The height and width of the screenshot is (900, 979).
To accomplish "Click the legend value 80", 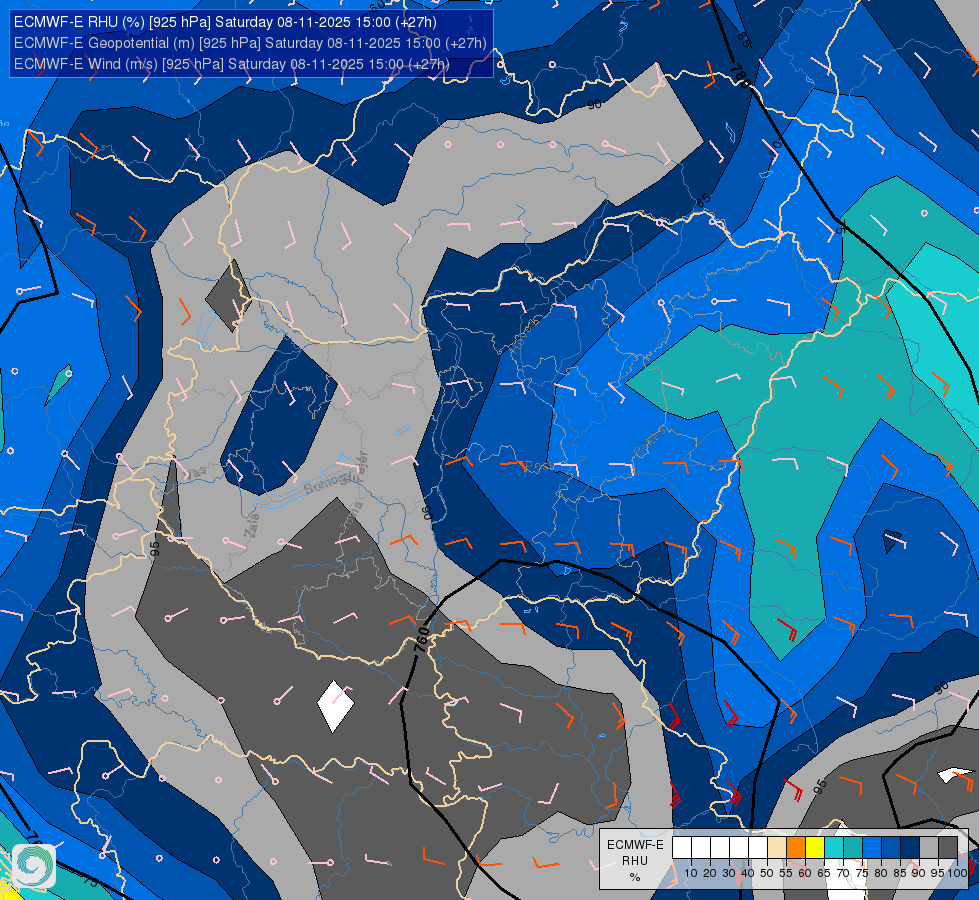I will click(x=881, y=873).
